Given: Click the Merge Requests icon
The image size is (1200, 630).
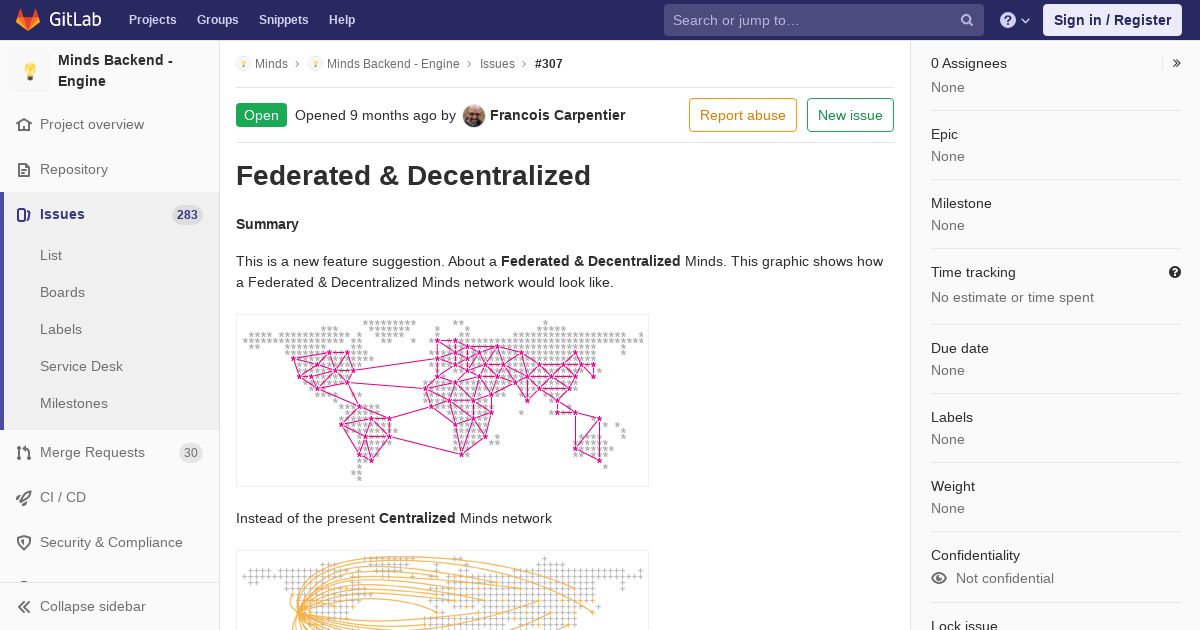Looking at the screenshot, I should 24,453.
